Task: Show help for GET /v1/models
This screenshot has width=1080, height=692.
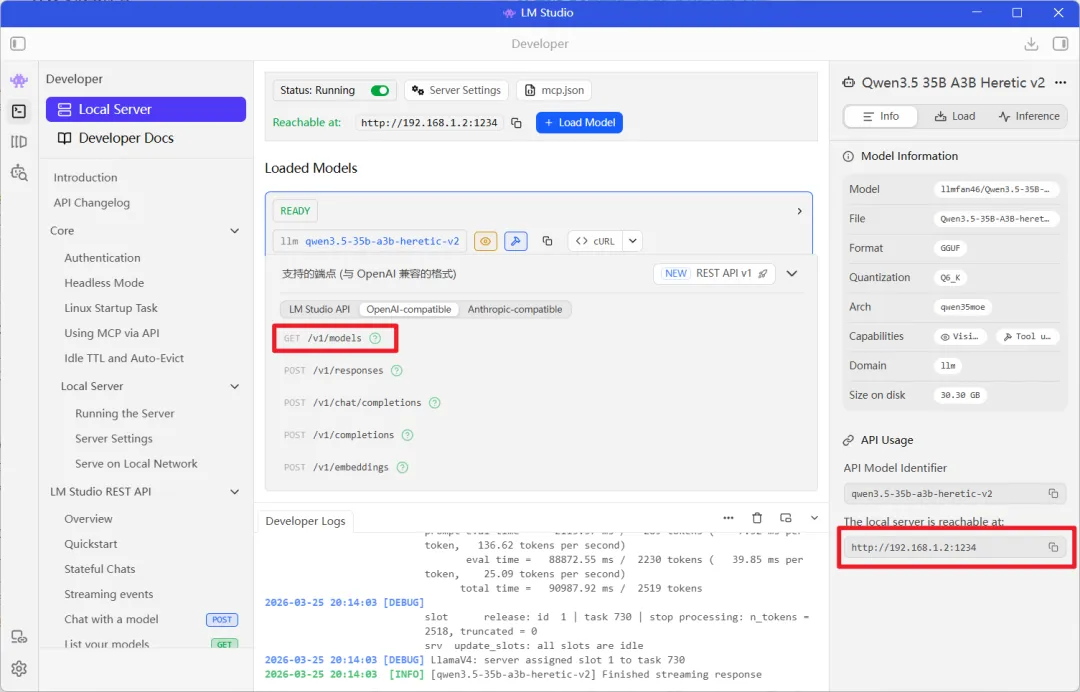Action: [375, 338]
